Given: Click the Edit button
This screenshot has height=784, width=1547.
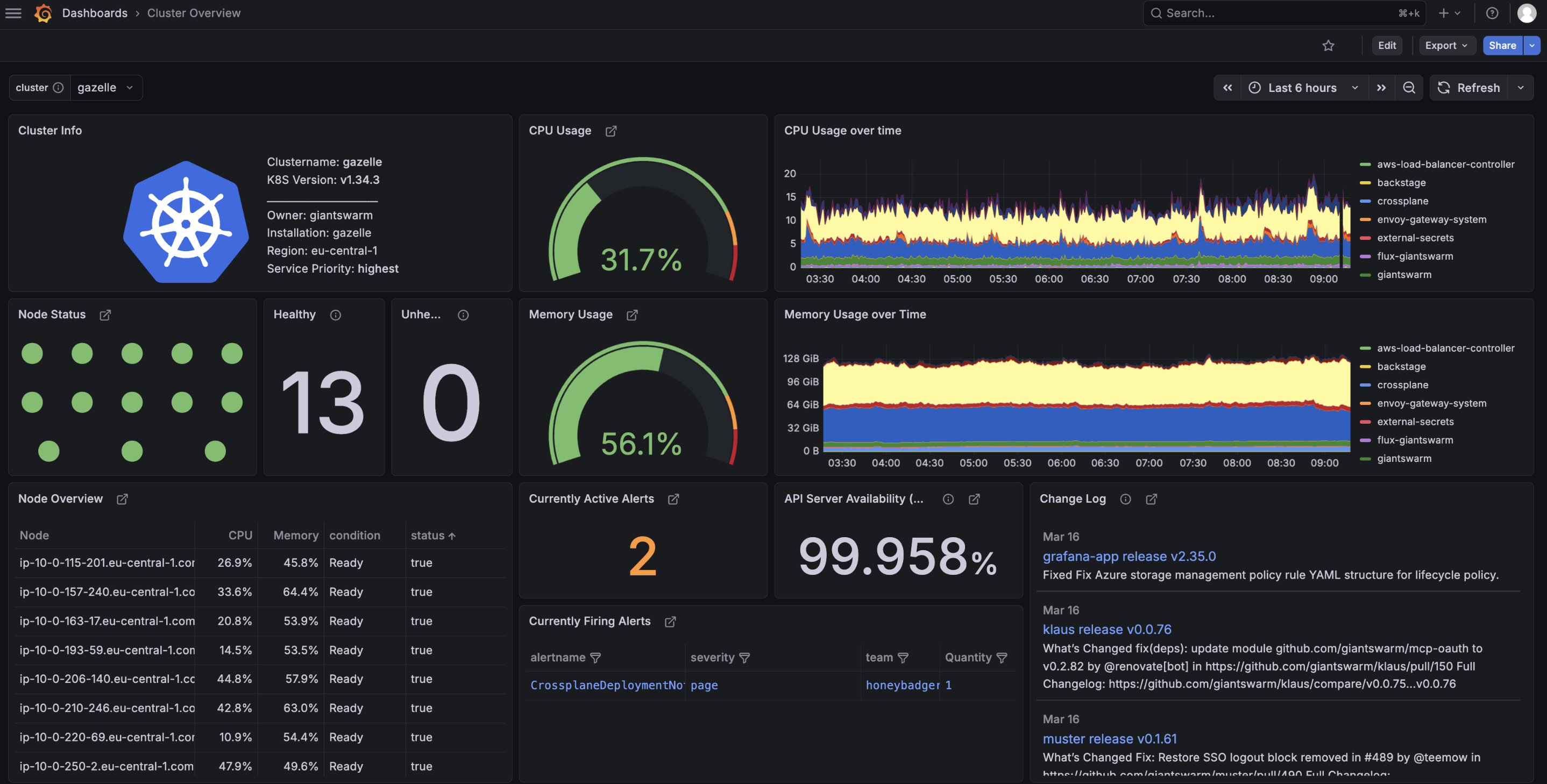Looking at the screenshot, I should (x=1387, y=45).
